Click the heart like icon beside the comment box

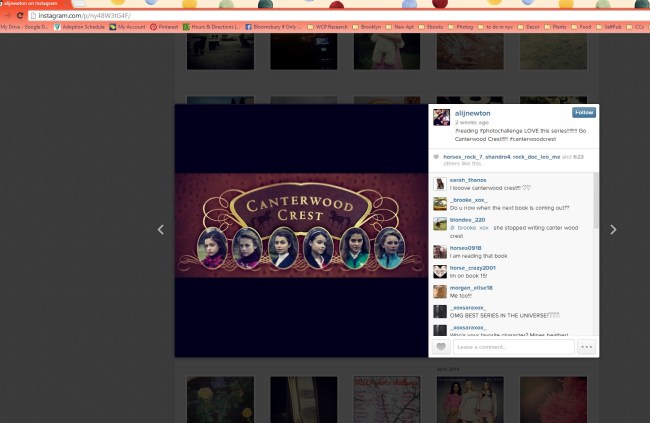441,347
